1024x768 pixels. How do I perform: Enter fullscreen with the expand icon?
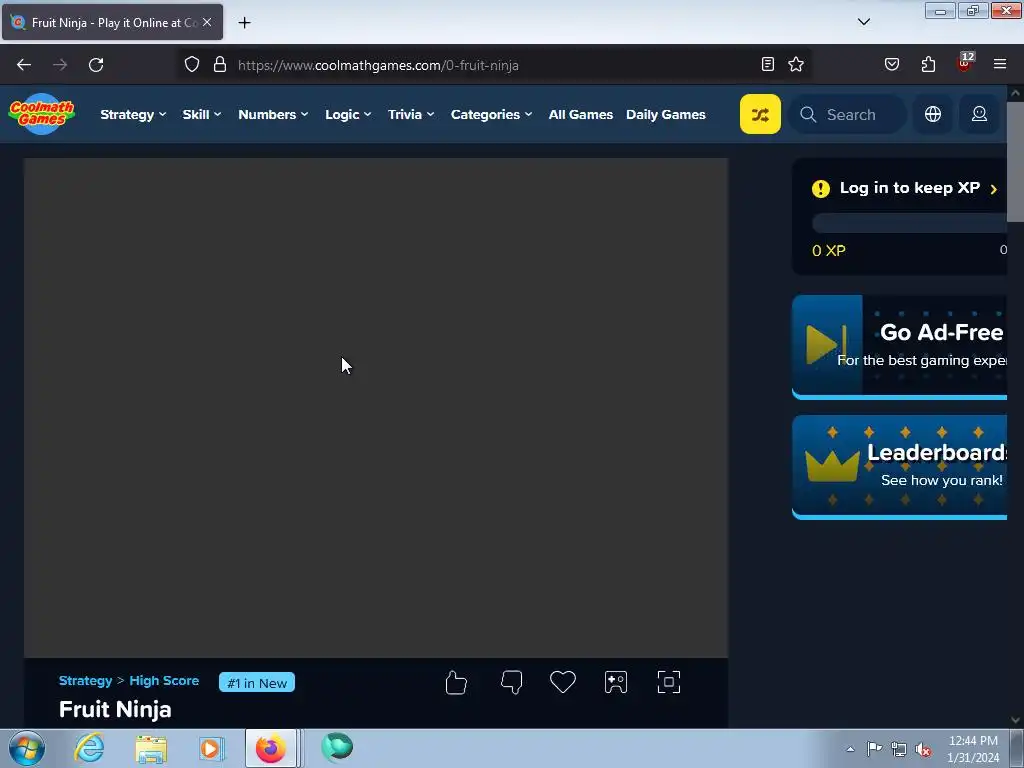coord(669,682)
